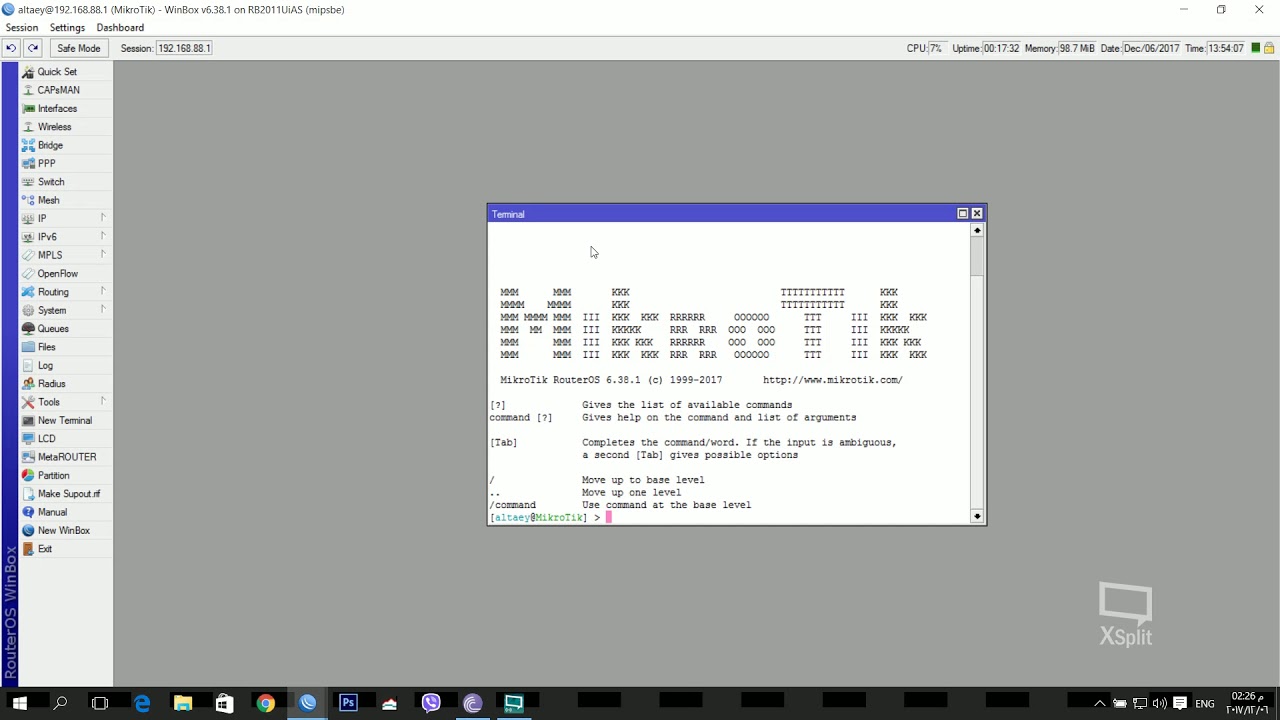1280x720 pixels.
Task: Click the Time value 13:54:07
Action: [1226, 48]
